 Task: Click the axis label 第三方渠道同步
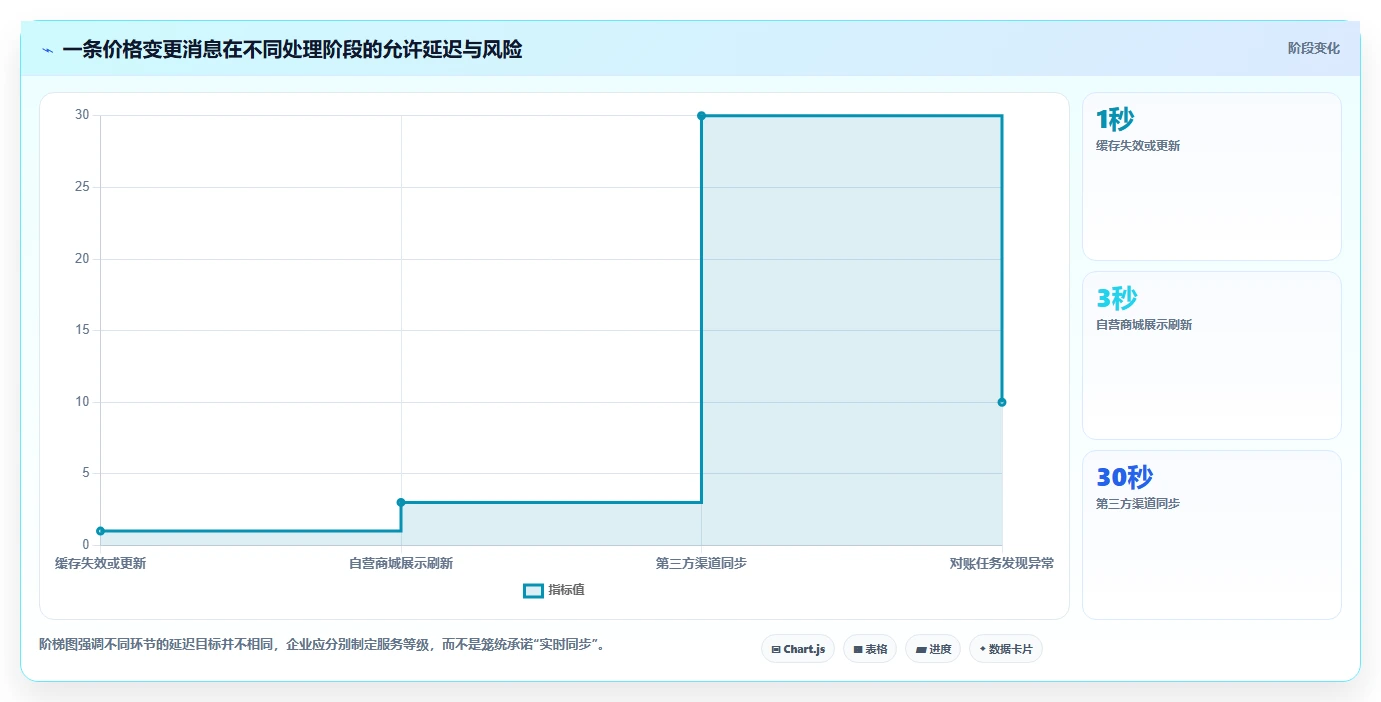tap(701, 564)
